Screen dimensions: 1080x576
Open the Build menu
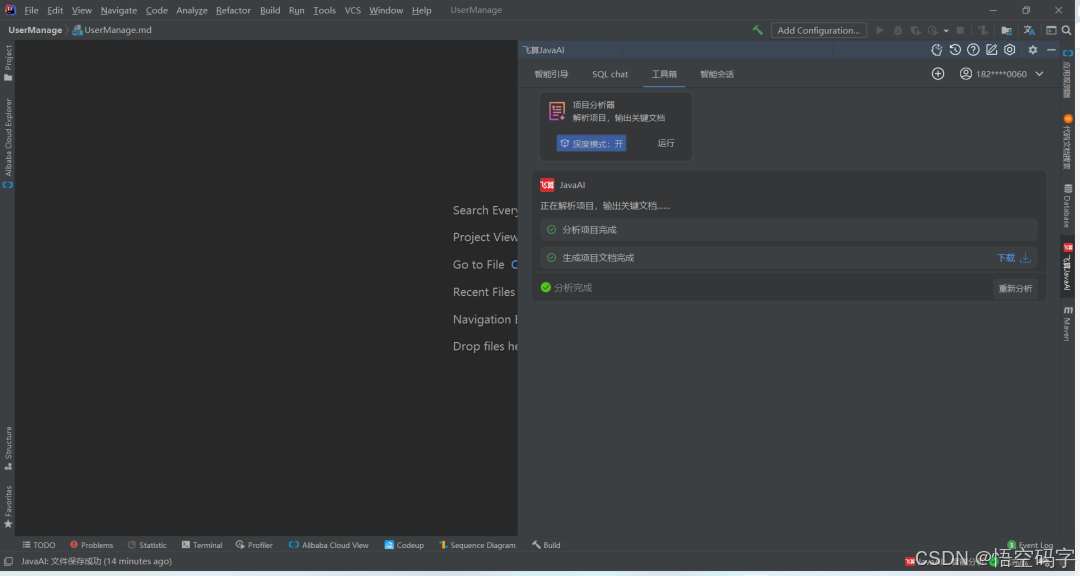[x=270, y=10]
